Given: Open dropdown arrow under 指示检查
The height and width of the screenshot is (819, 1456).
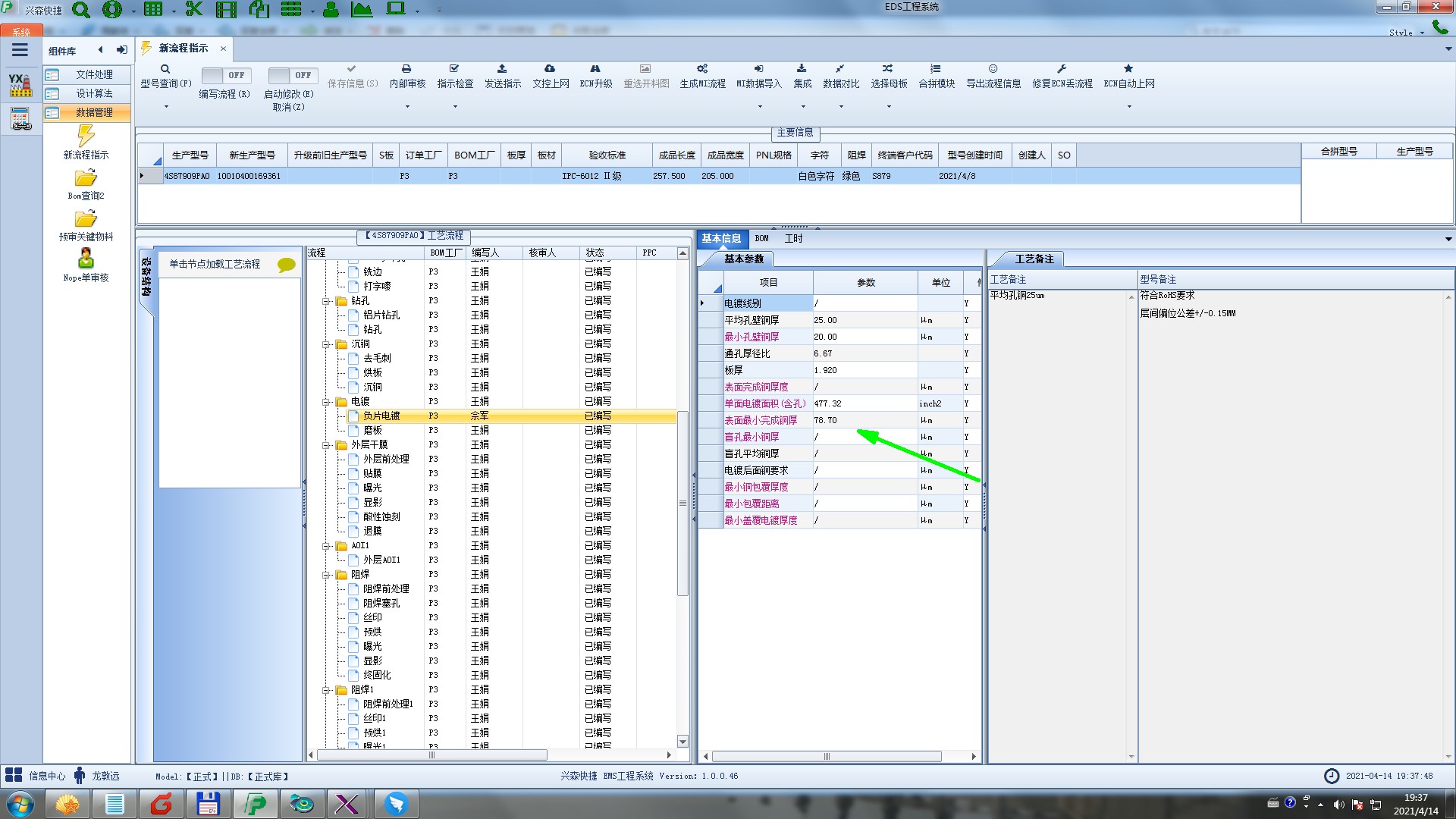Looking at the screenshot, I should click(455, 106).
